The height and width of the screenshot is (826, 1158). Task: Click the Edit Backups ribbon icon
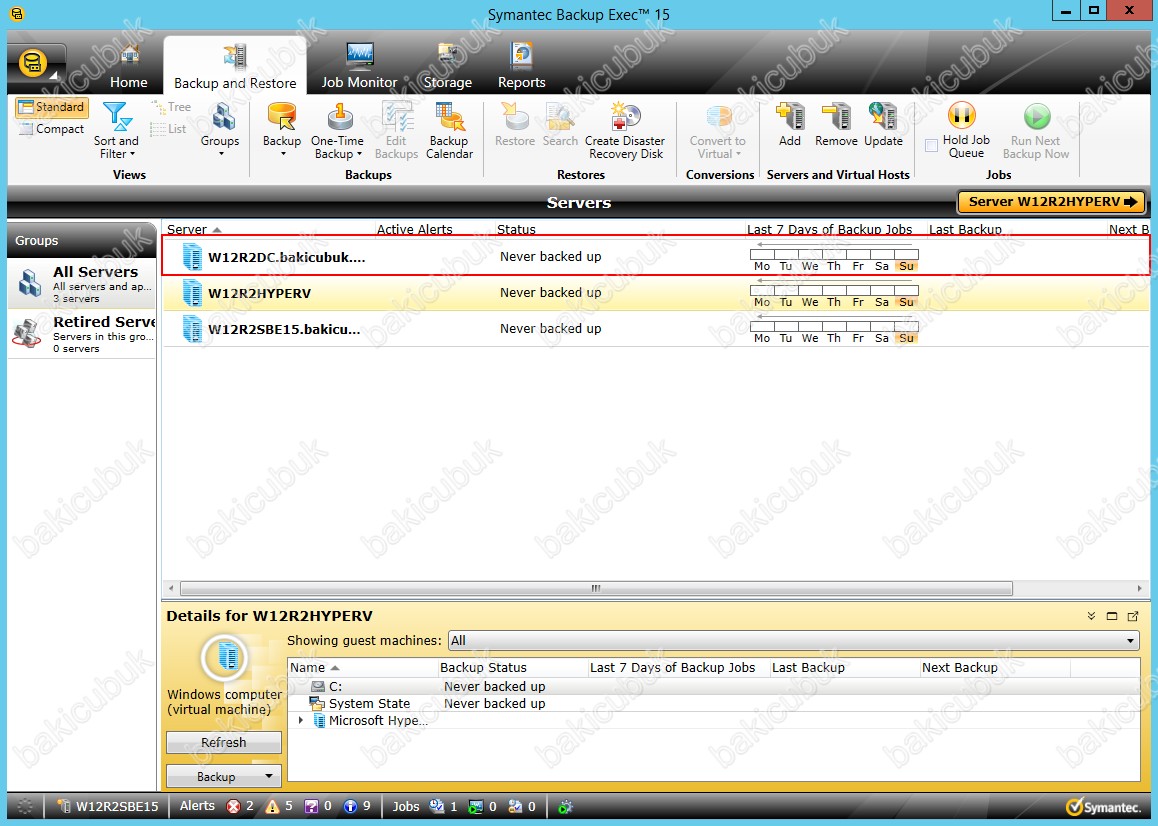point(397,118)
